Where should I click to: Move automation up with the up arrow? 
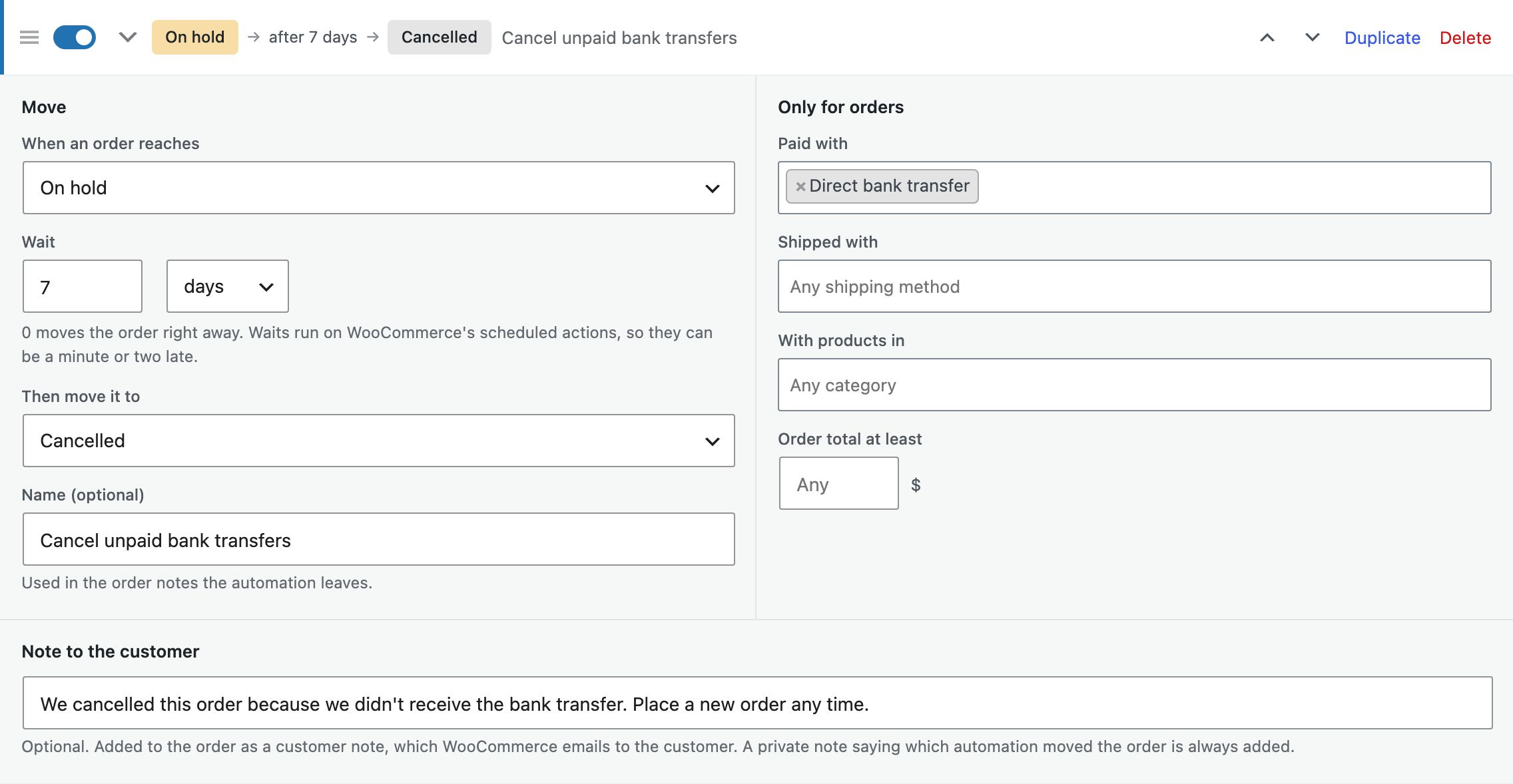[1267, 37]
